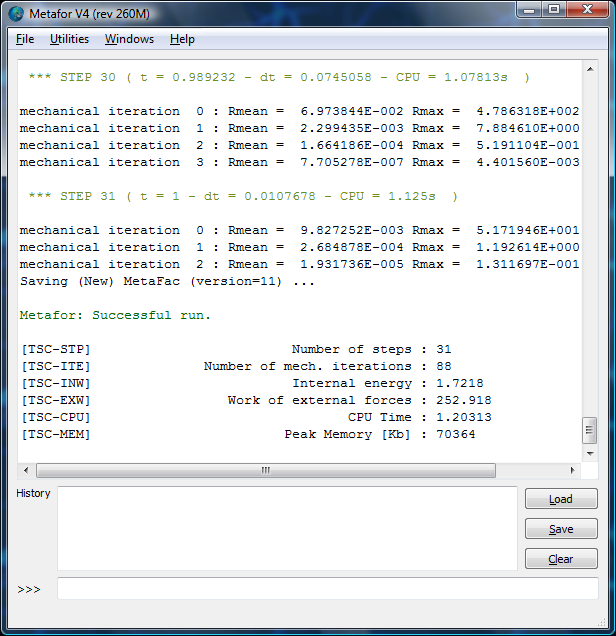Open the Windows menu
The width and height of the screenshot is (616, 636).
[129, 39]
